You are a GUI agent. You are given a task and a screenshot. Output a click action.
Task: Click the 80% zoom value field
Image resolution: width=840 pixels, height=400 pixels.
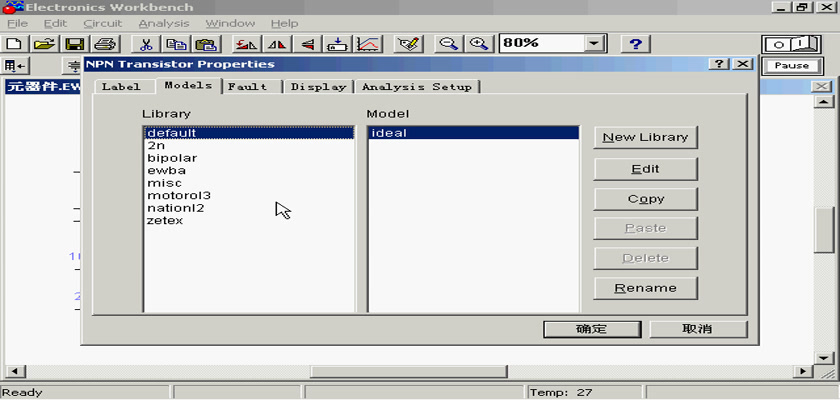tap(541, 44)
